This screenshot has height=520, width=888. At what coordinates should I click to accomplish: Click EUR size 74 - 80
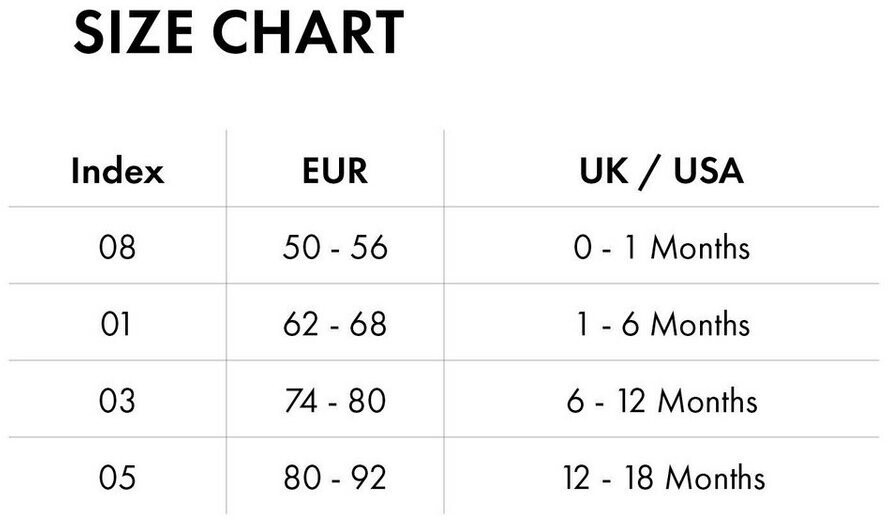335,401
